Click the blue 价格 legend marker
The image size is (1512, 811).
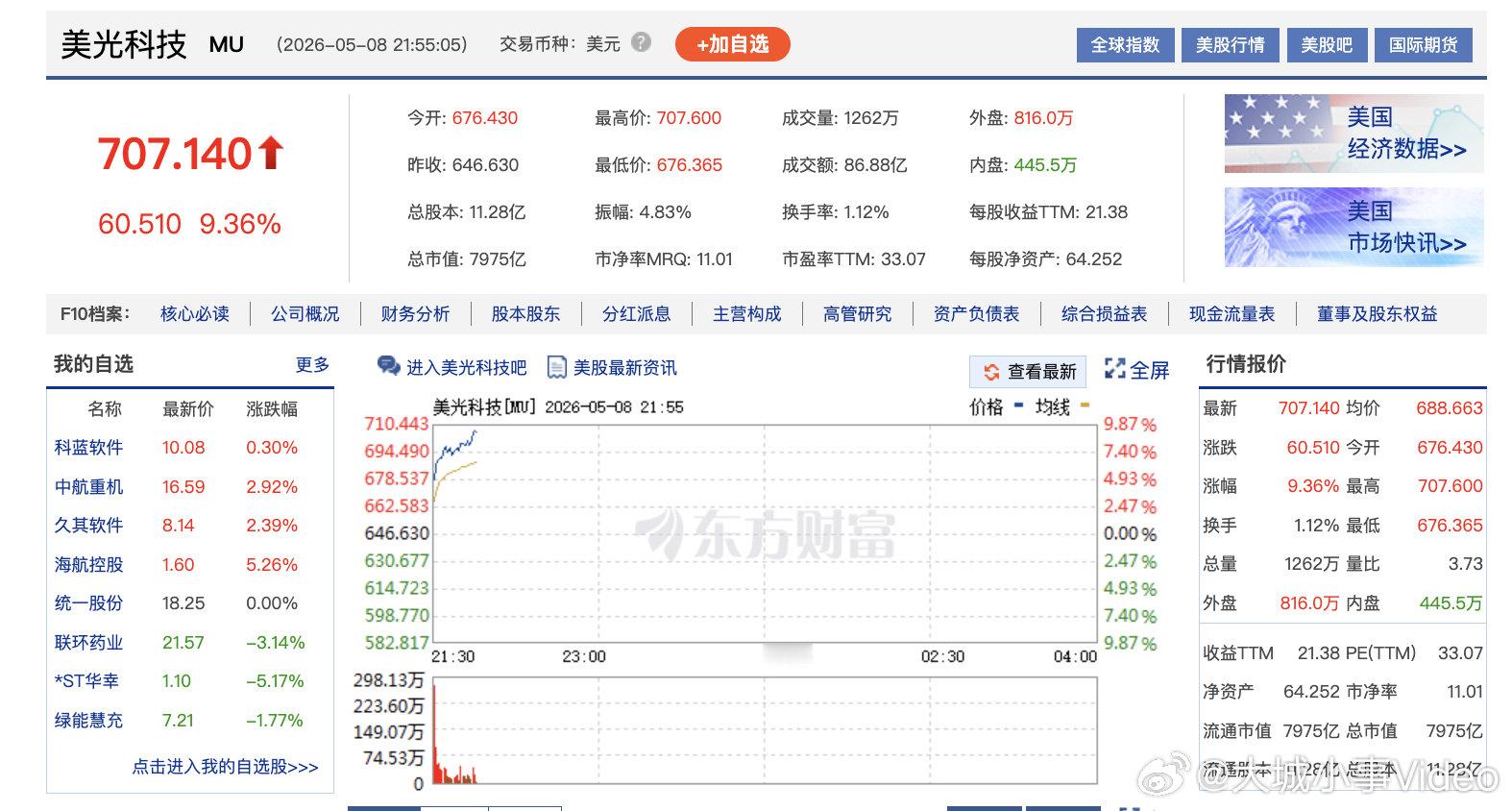pyautogui.click(x=1018, y=405)
